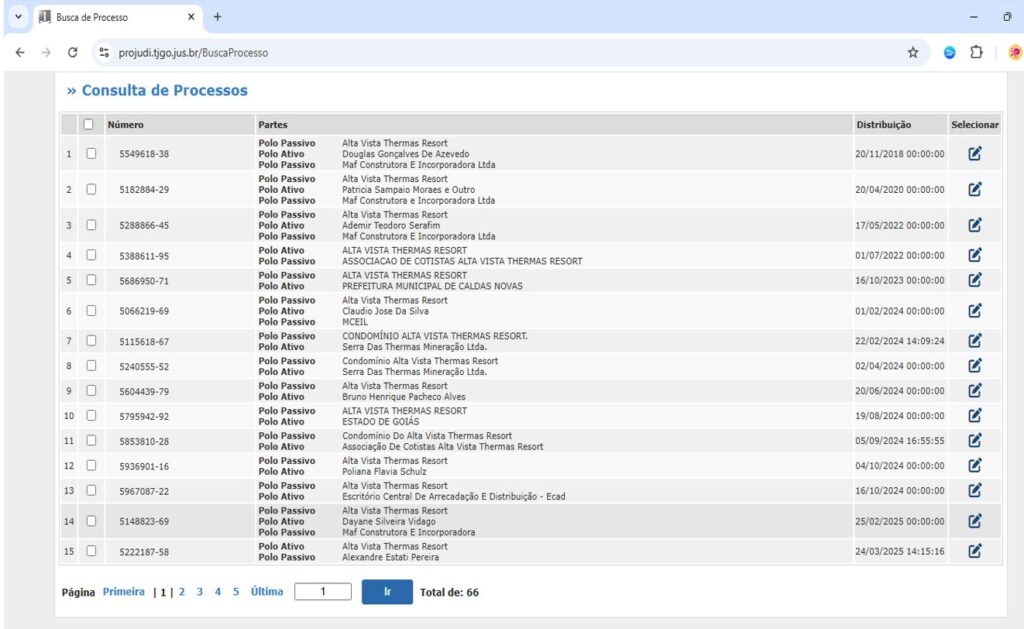Click the page number input field
Screen dimensions: 1024x629
point(323,592)
